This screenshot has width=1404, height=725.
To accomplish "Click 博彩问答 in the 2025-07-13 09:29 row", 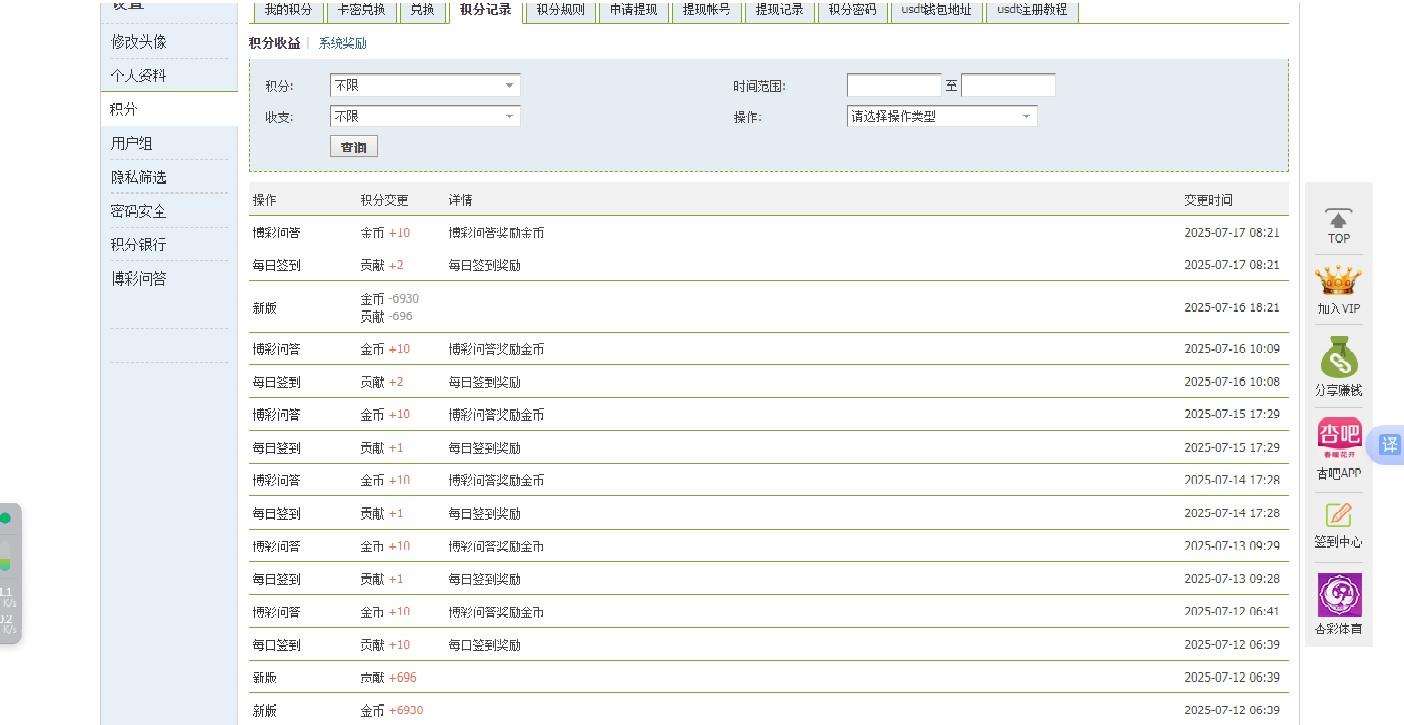I will tap(277, 547).
